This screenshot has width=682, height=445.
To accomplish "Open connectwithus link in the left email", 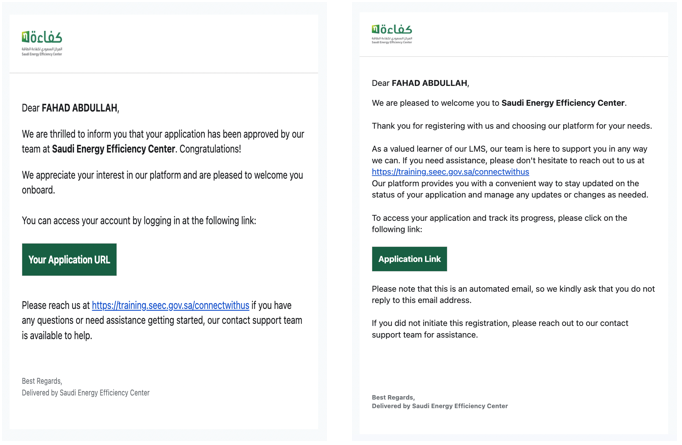I will click(170, 305).
